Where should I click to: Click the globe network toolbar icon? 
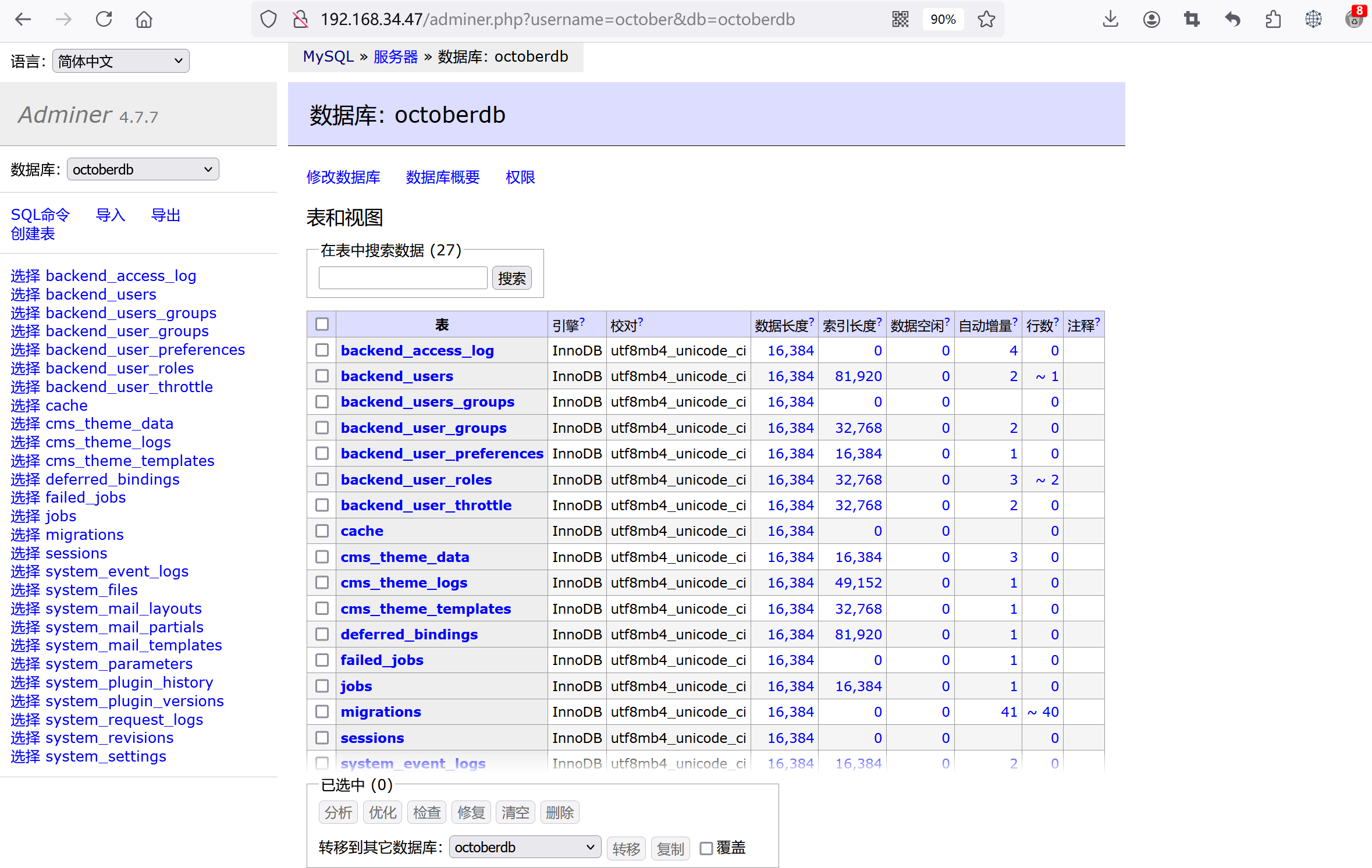(1313, 19)
